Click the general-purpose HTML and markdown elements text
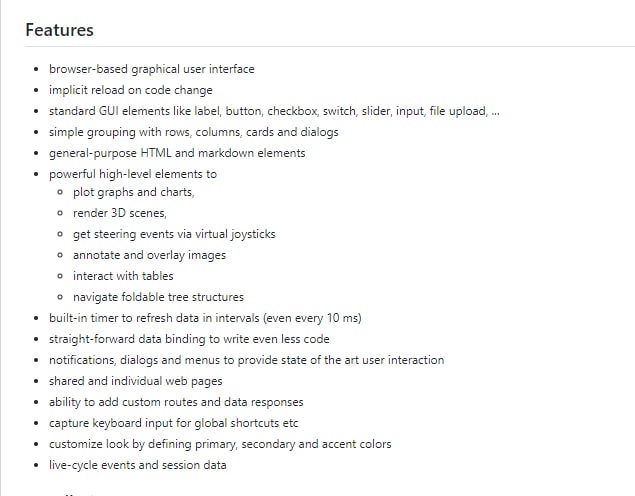Screen dimensions: 635x496 click(x=177, y=153)
